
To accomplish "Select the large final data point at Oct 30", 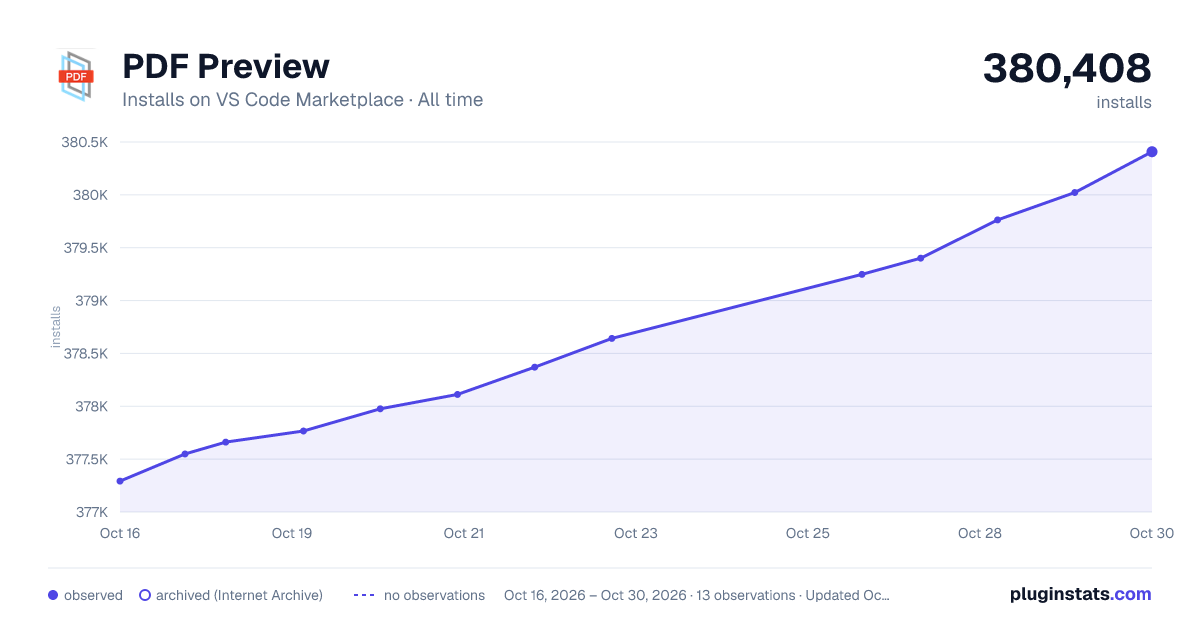I will pos(1152,152).
